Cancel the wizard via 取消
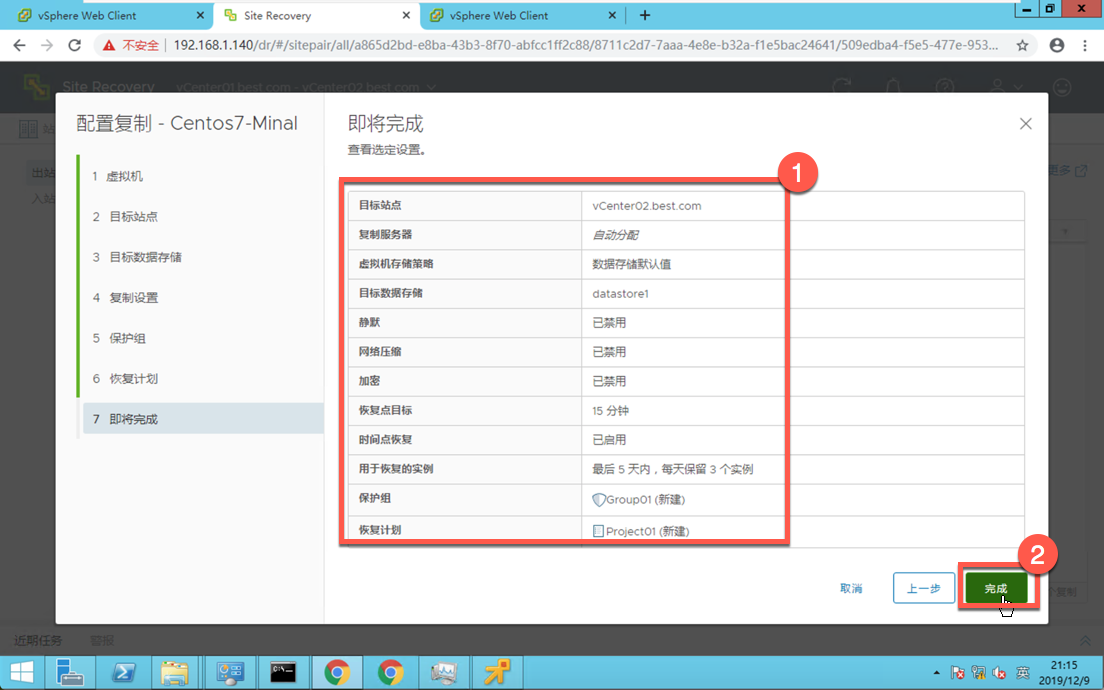 coord(851,588)
